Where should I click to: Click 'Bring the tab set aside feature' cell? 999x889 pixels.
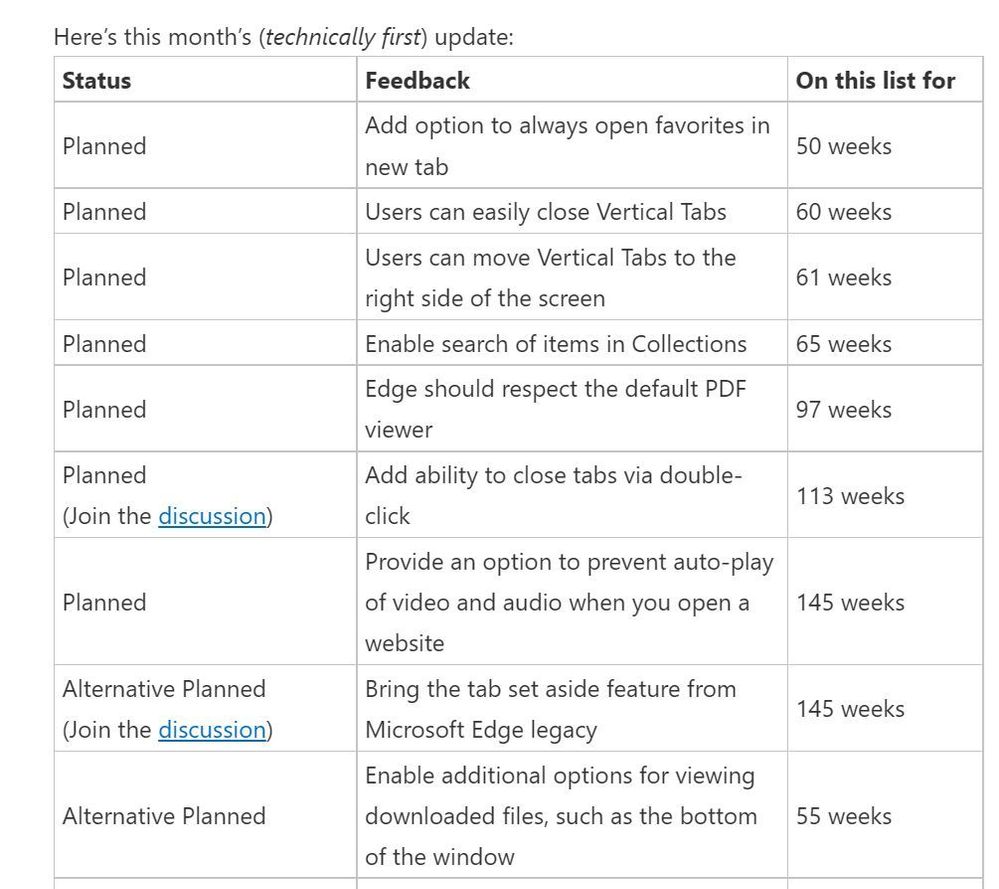[x=550, y=709]
